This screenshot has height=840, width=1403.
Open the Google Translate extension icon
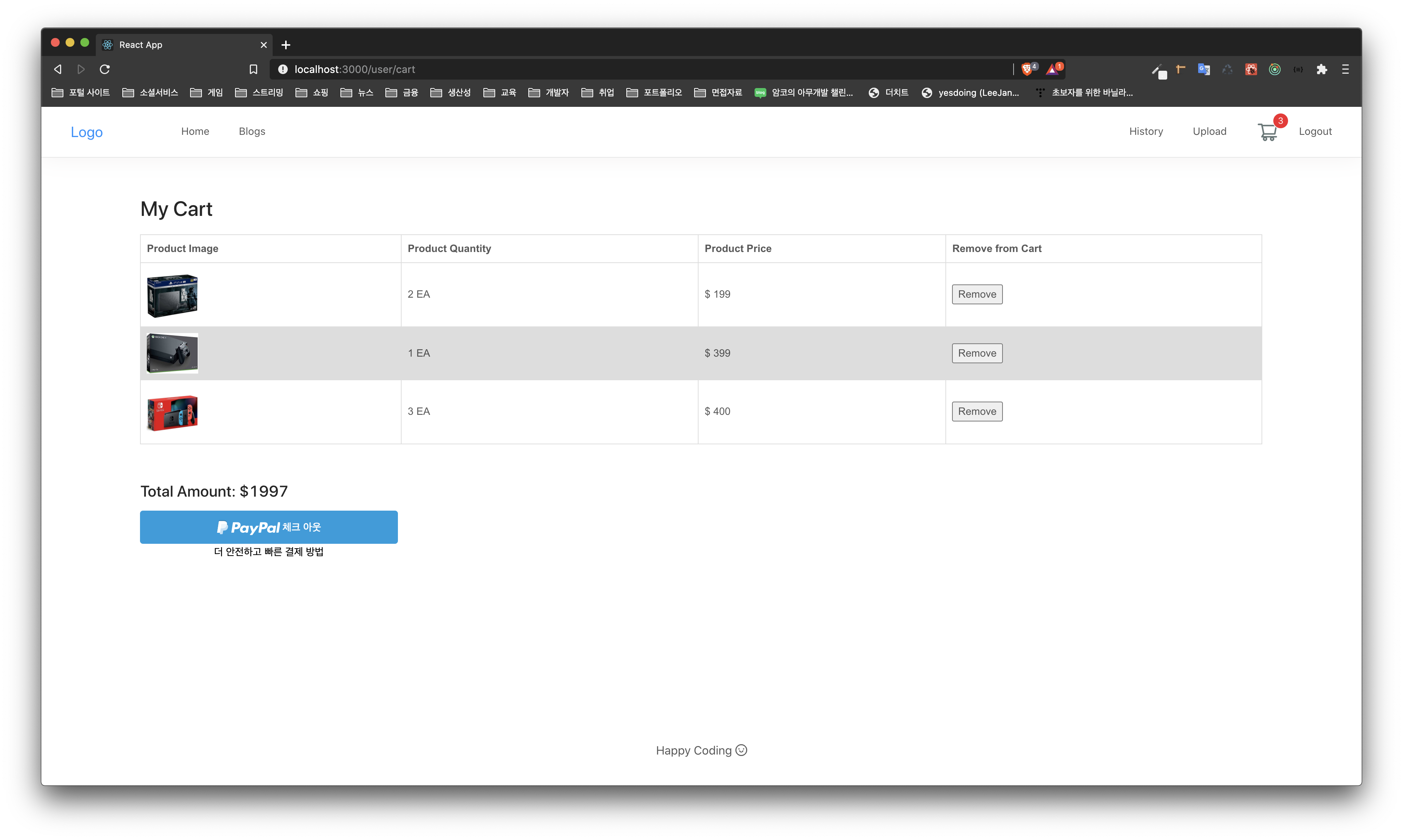pyautogui.click(x=1204, y=69)
